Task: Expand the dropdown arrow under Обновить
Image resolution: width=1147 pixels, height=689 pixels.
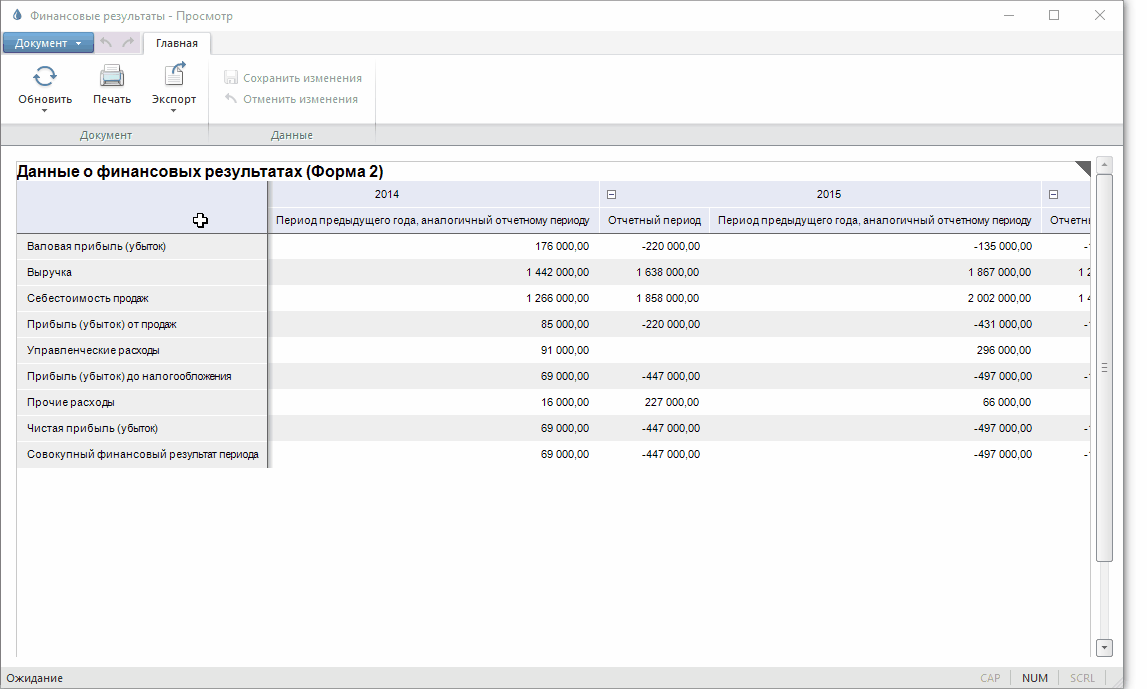Action: (x=45, y=111)
